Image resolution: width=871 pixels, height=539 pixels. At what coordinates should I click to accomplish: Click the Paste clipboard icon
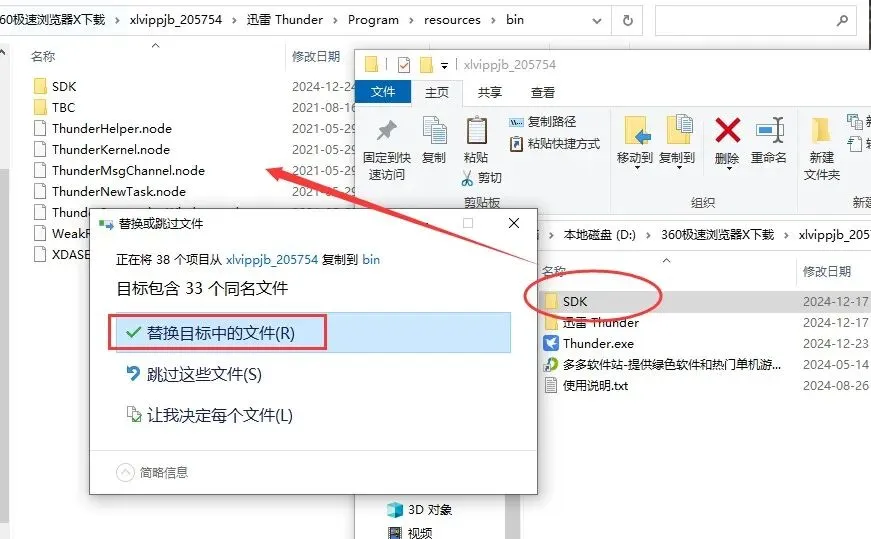coord(477,130)
